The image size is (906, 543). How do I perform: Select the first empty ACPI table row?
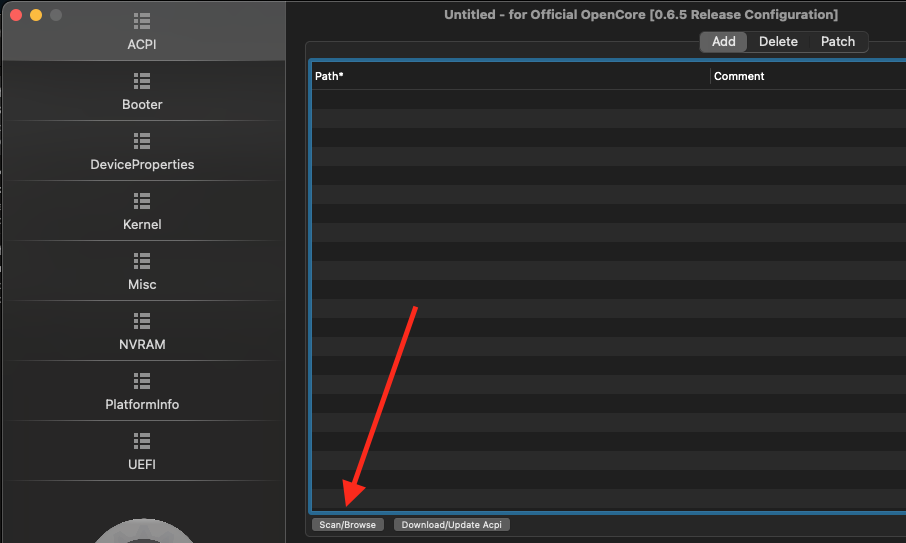tap(608, 99)
